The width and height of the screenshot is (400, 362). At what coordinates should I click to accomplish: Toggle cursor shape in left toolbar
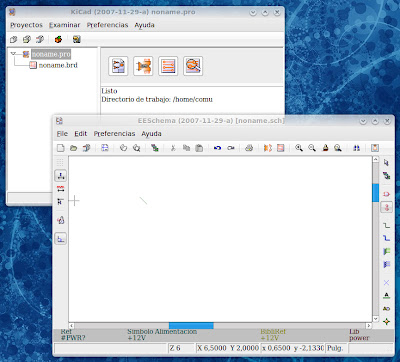pos(60,202)
